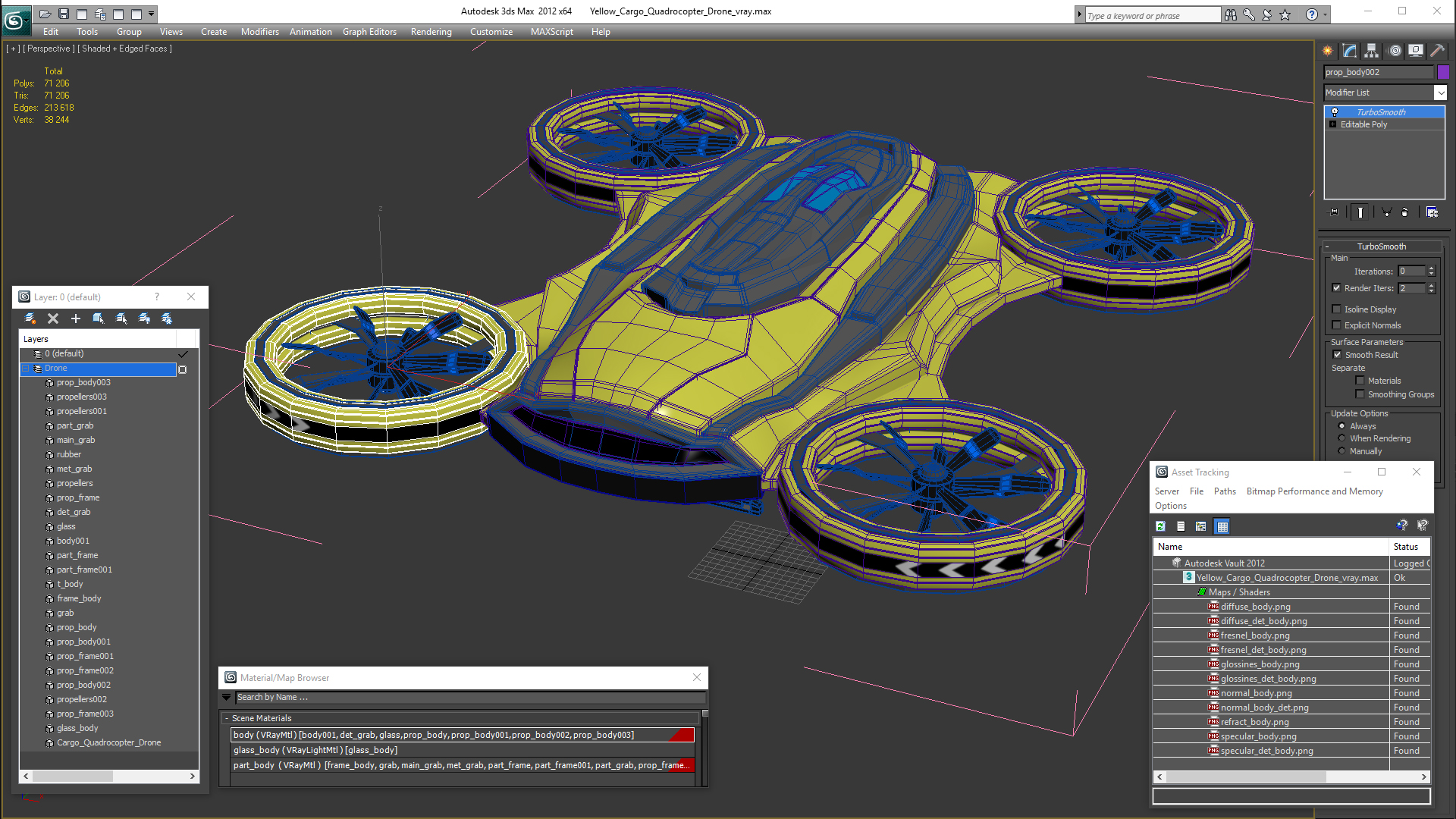Click the Favorites star icon
Image resolution: width=1456 pixels, height=819 pixels.
[1285, 15]
